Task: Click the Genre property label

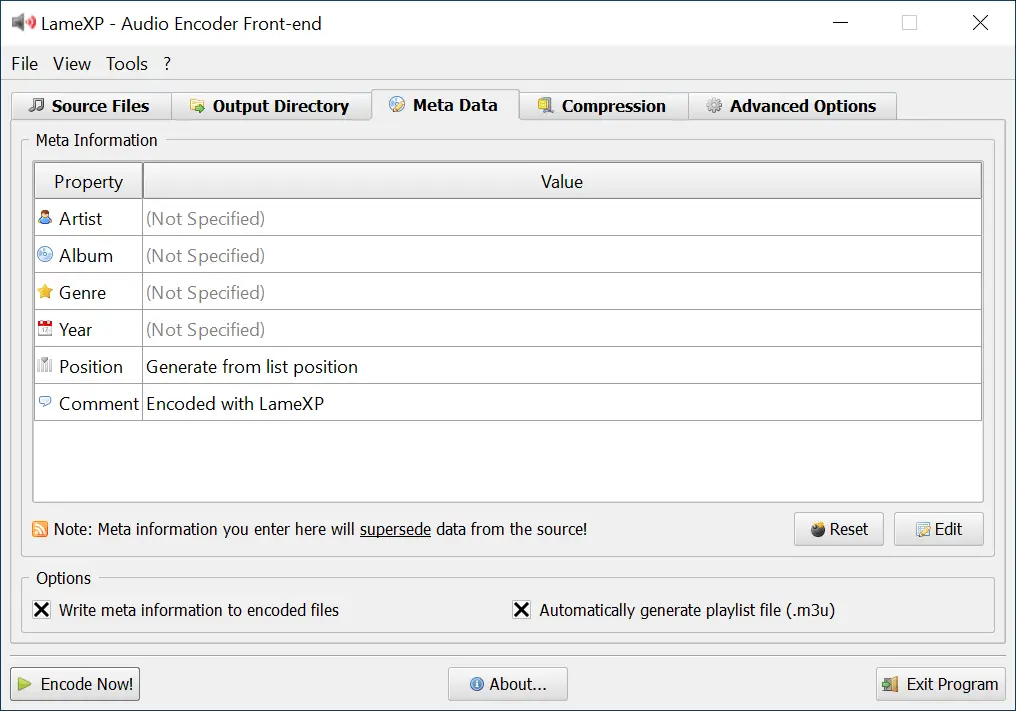Action: 82,292
